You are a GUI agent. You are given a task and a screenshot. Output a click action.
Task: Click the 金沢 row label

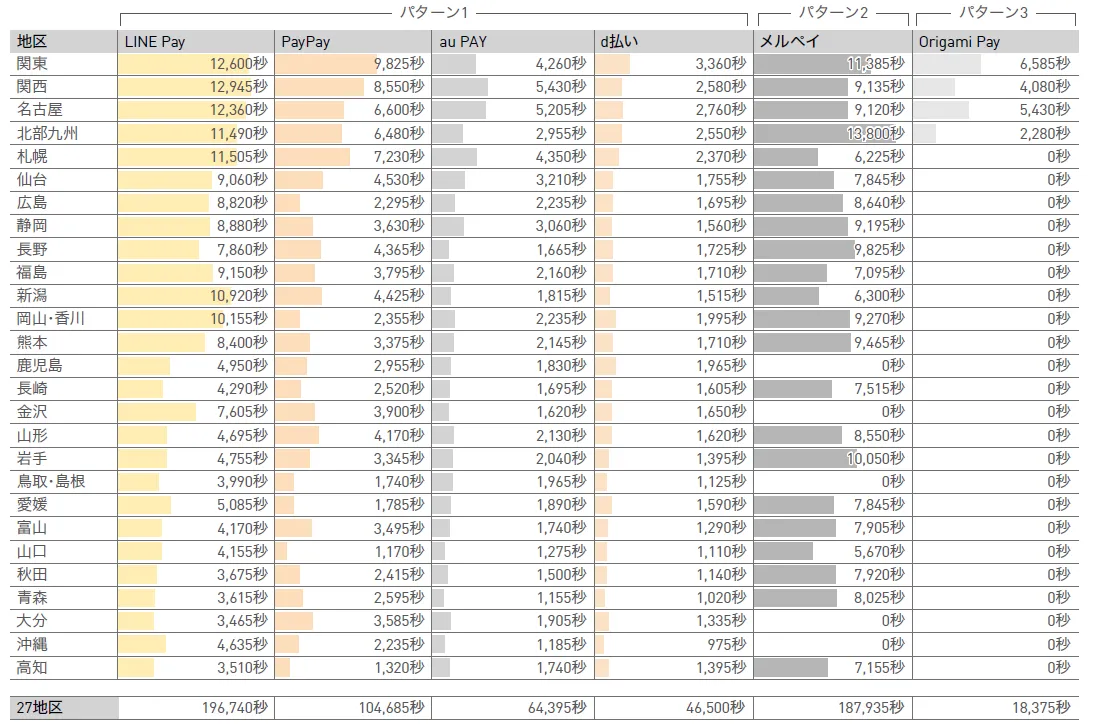32,412
